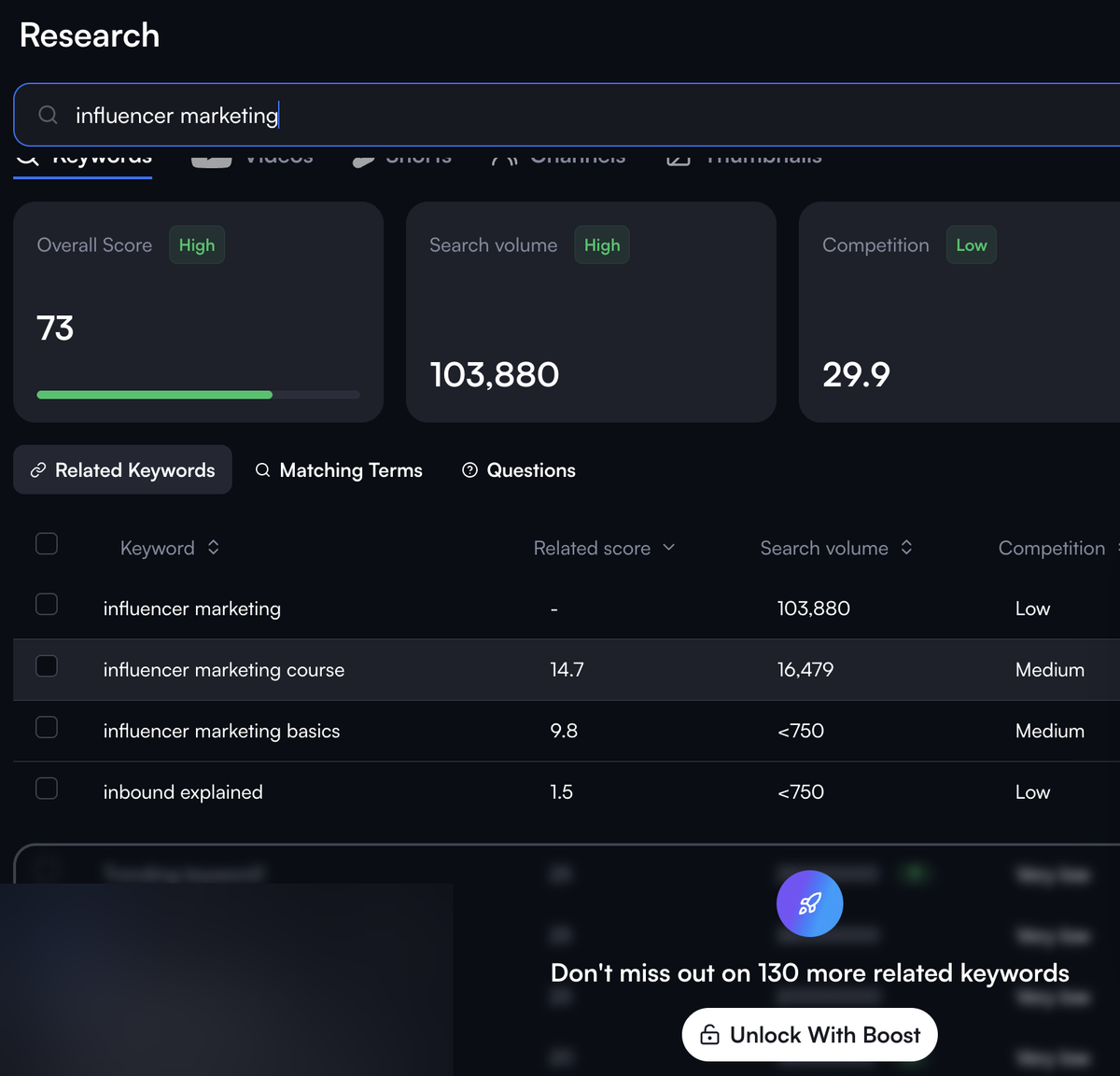Click keyword text 'influencer marketing course'

tap(224, 670)
